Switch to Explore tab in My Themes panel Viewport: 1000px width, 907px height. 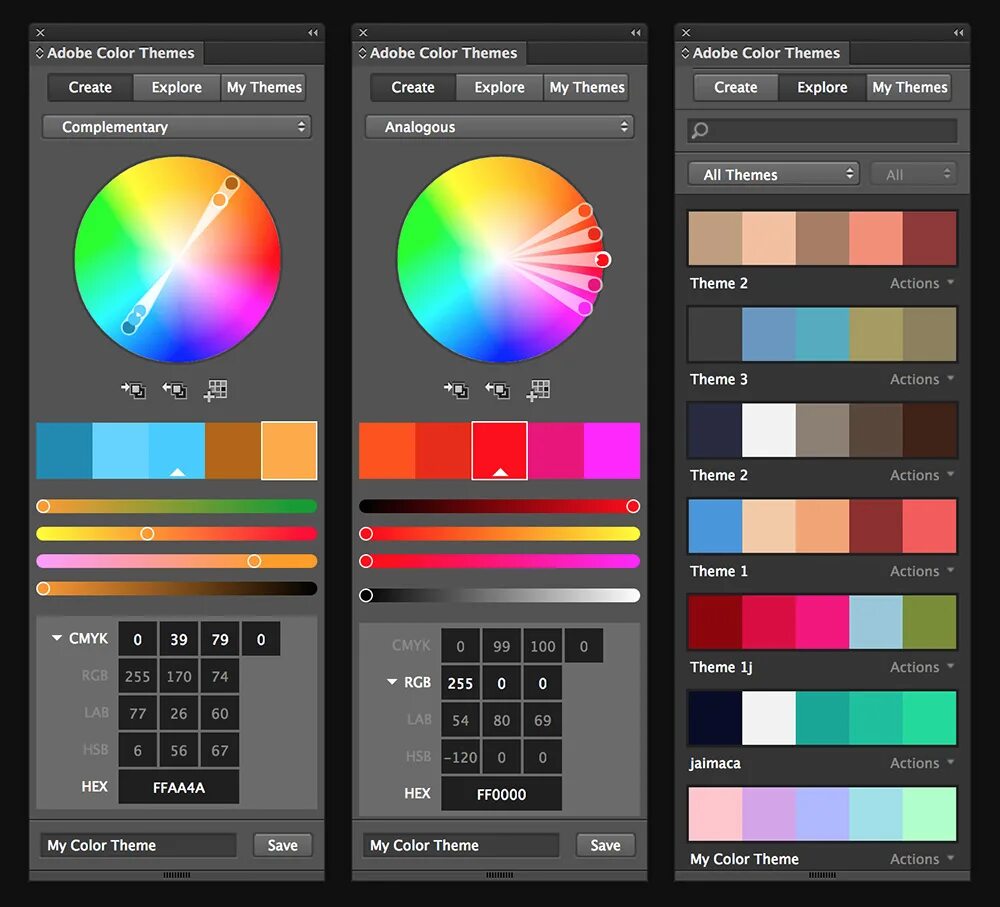(x=822, y=87)
